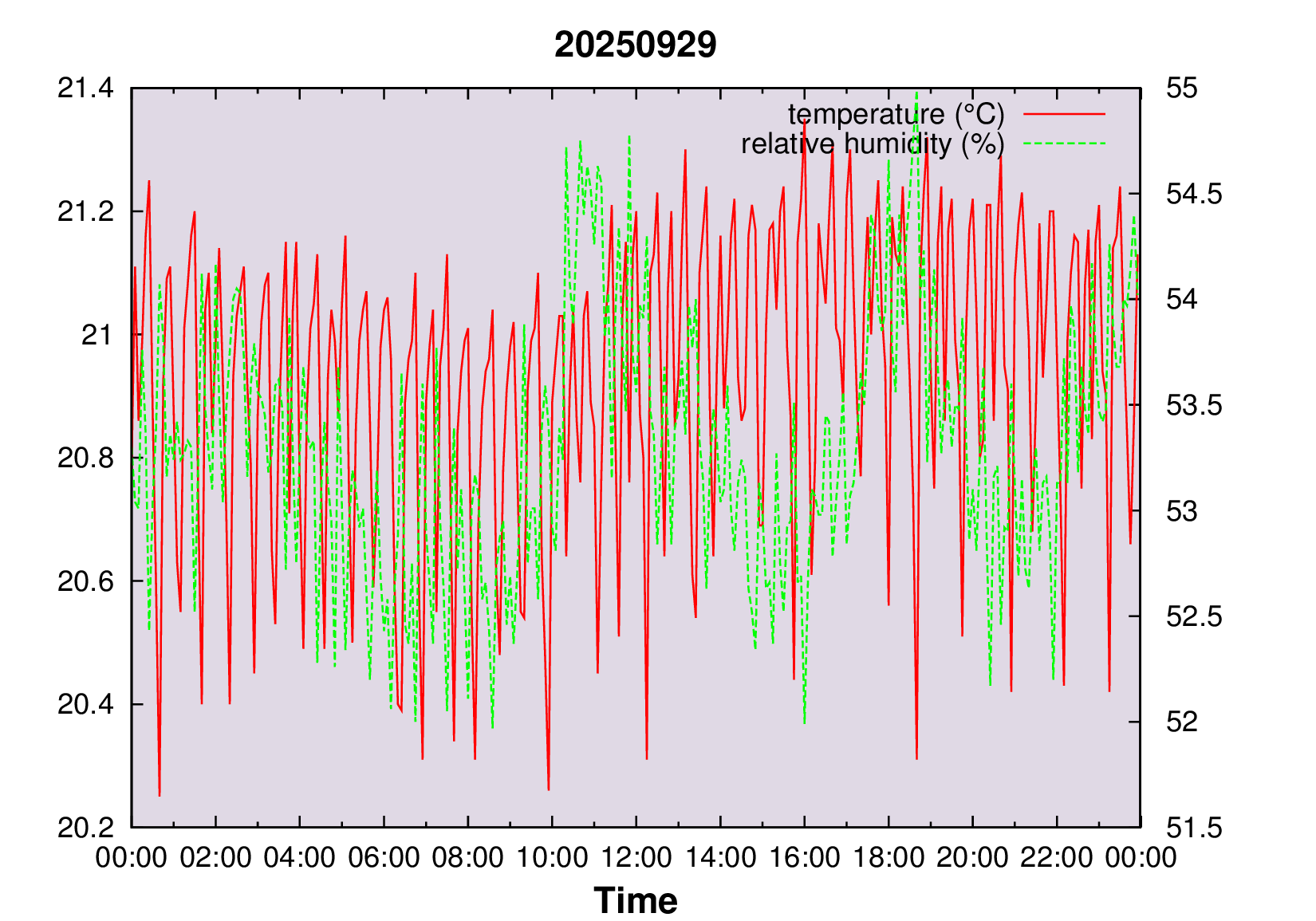Click the relative humidity (%) legend label
This screenshot has height=921, width=1316.
coord(873,144)
